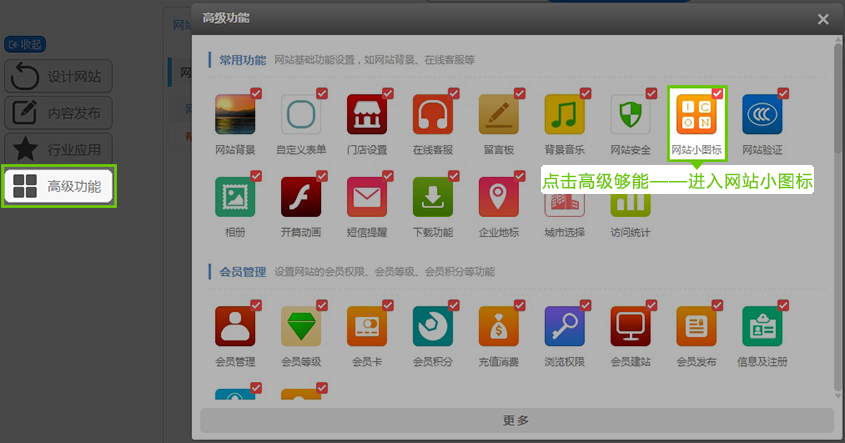
Task: Uncheck the red checkmark on 会员卡
Action: (387, 304)
